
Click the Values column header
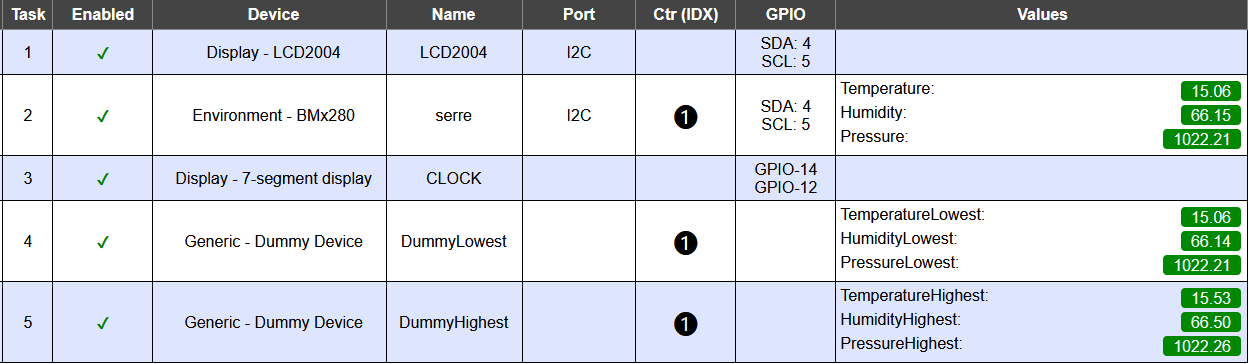tap(1041, 15)
